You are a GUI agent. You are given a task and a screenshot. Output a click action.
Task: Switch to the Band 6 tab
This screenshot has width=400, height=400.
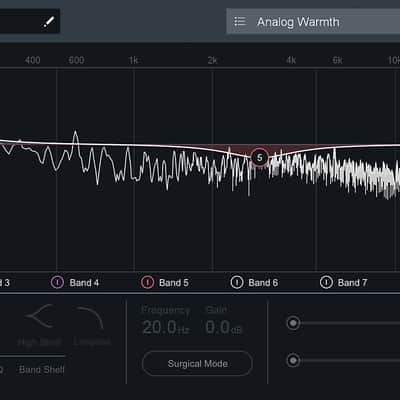point(263,283)
